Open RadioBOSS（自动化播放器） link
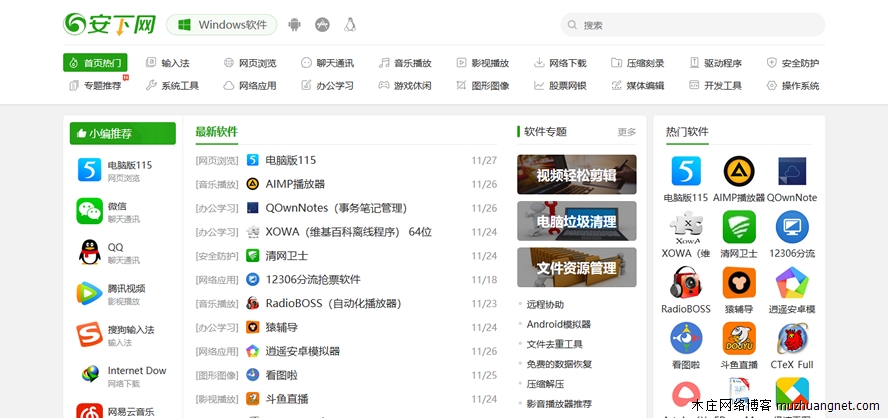The image size is (888, 418). (x=334, y=304)
